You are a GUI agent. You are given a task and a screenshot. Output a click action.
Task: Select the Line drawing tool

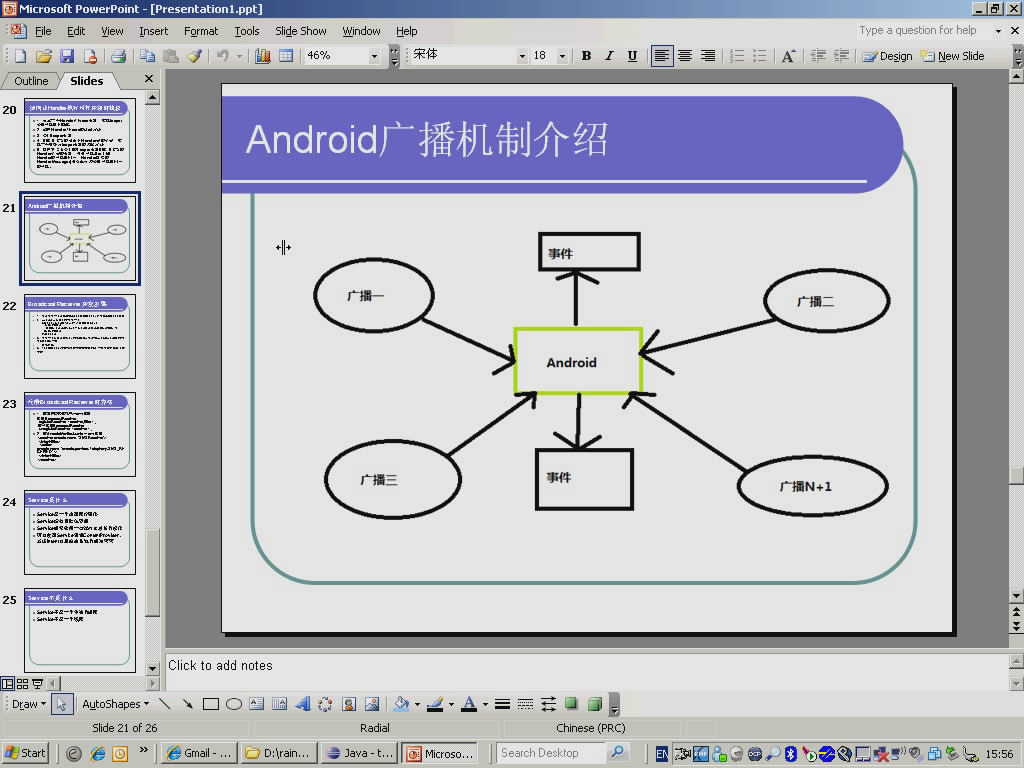(165, 704)
